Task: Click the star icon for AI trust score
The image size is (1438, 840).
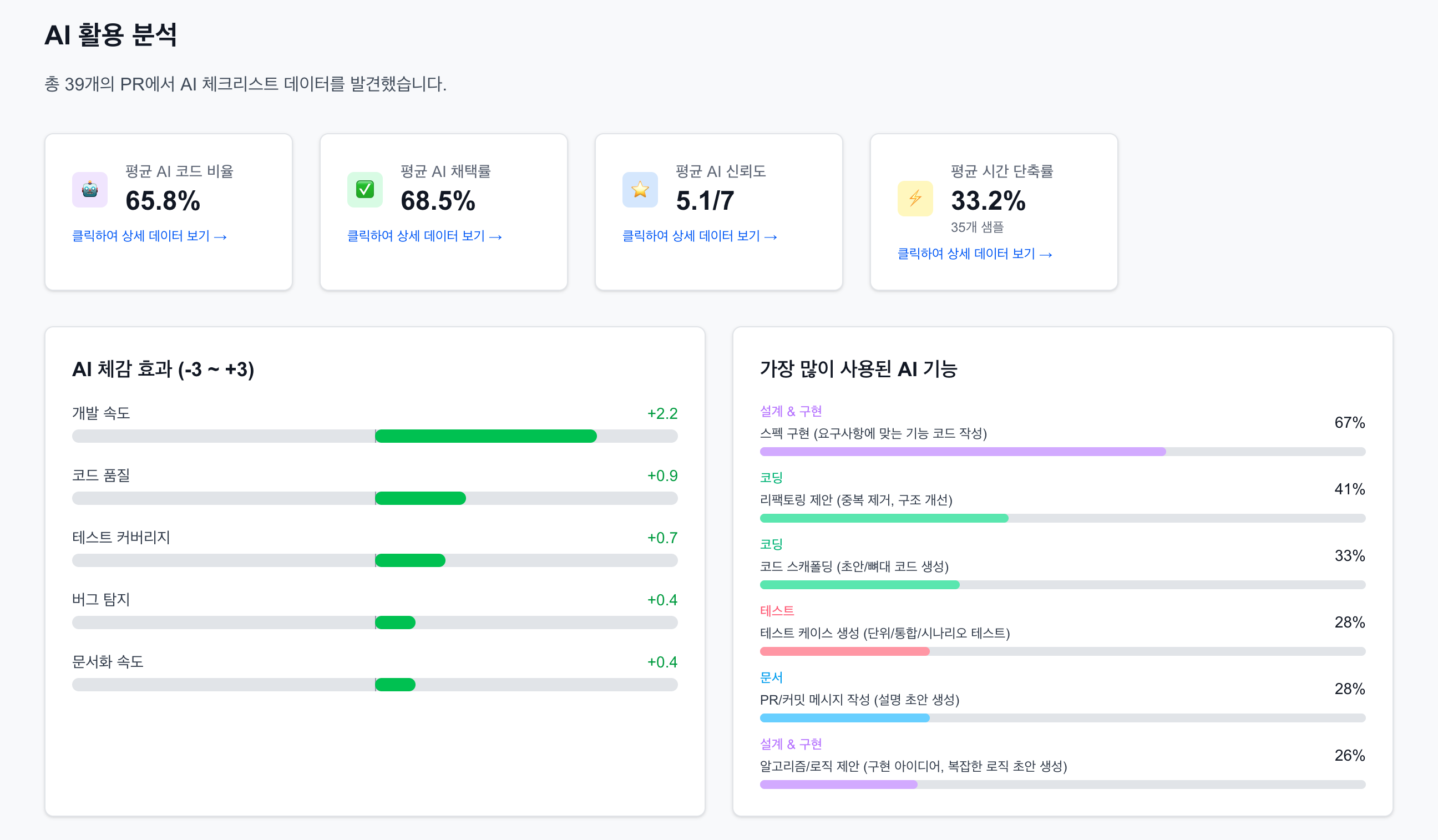Action: (x=640, y=189)
